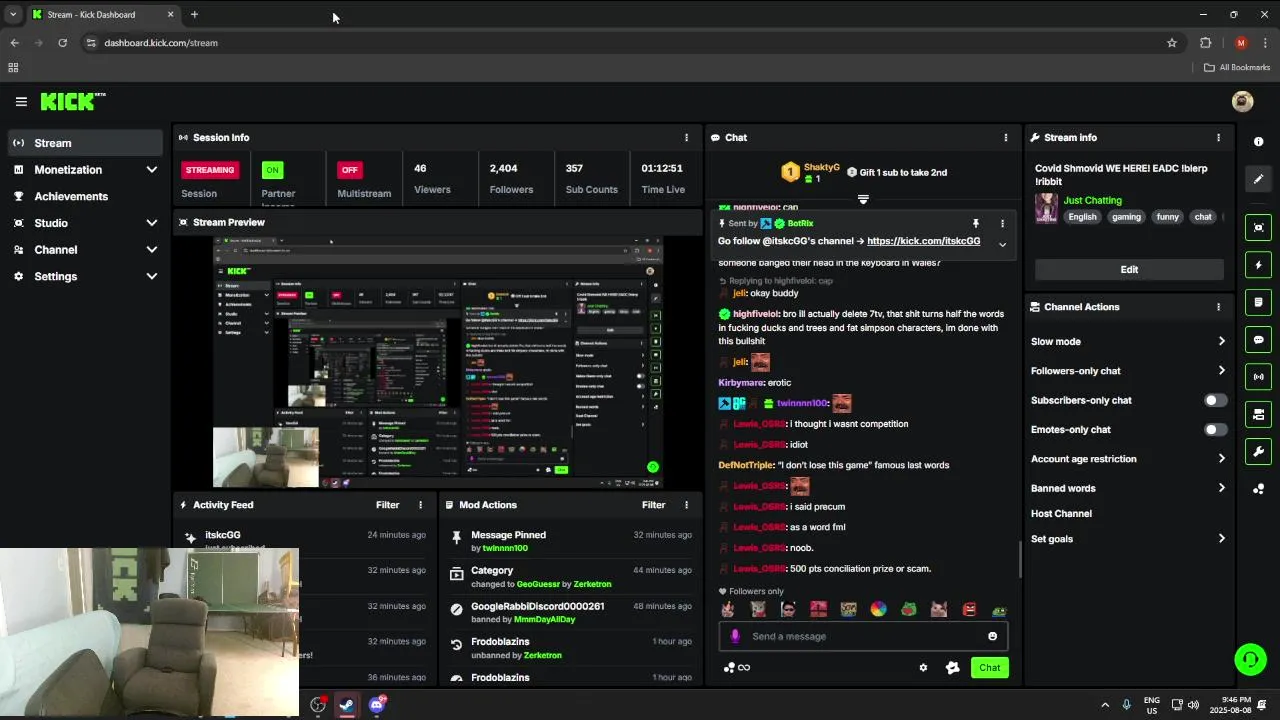Open Set goals options arrow
1280x720 pixels.
[1221, 539]
